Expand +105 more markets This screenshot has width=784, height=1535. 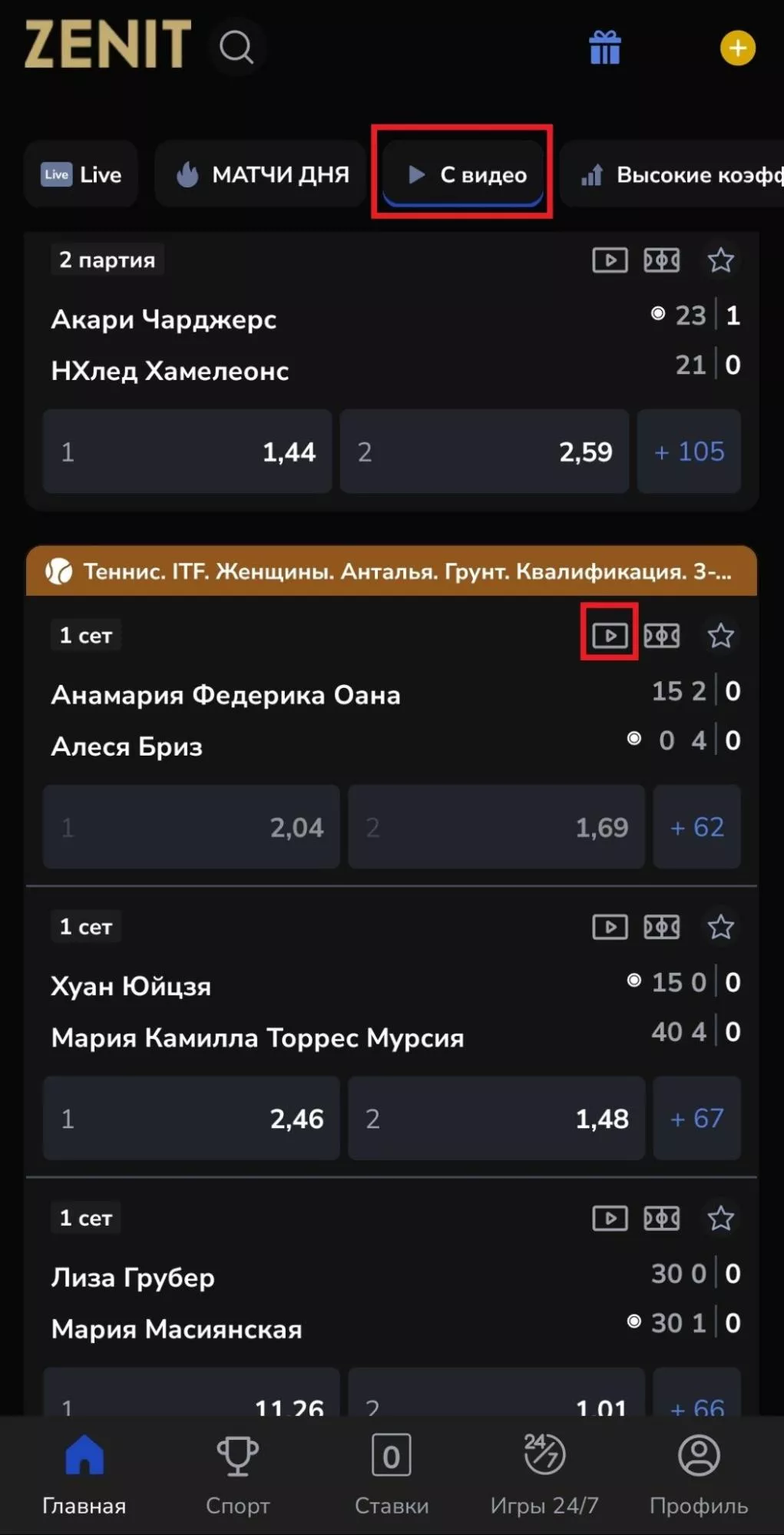coord(689,452)
